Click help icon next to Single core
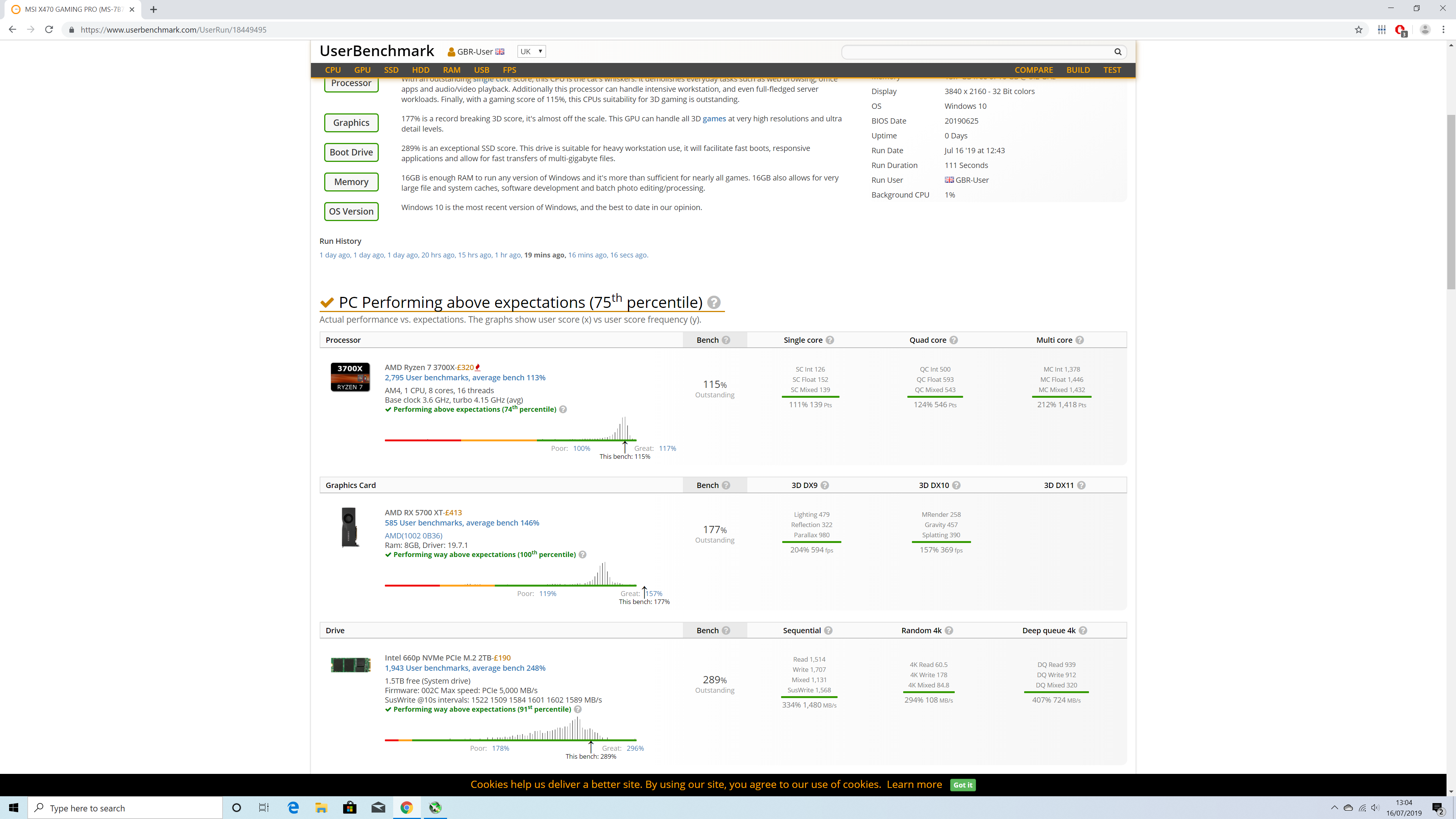The height and width of the screenshot is (819, 1456). (x=830, y=340)
